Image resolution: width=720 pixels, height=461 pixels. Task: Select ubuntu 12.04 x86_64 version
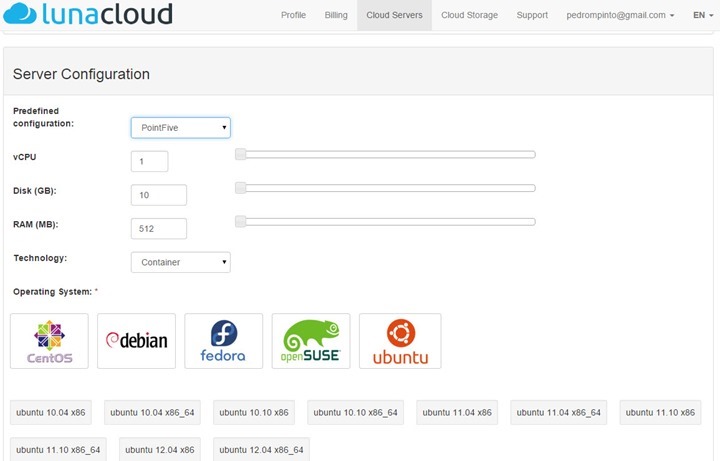click(x=261, y=450)
